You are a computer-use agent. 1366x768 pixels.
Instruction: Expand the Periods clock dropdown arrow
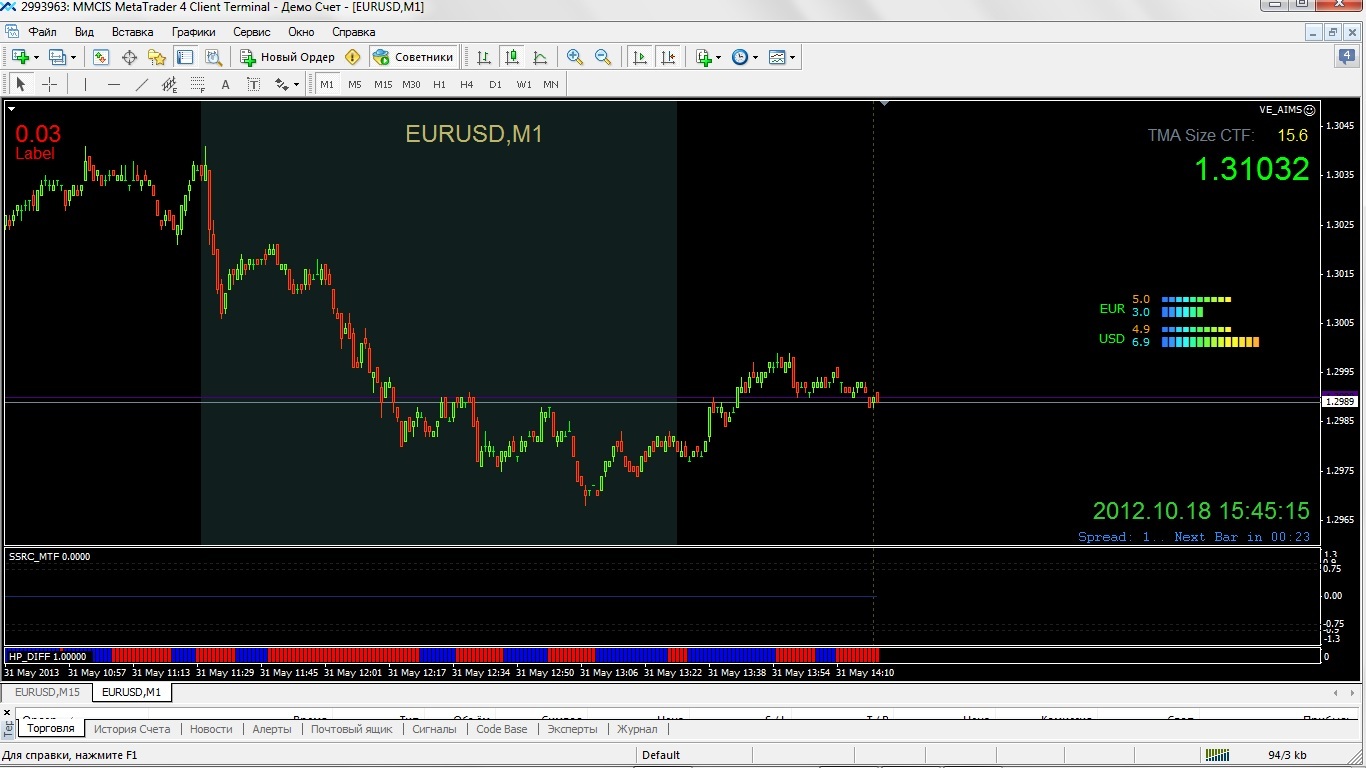tap(756, 57)
